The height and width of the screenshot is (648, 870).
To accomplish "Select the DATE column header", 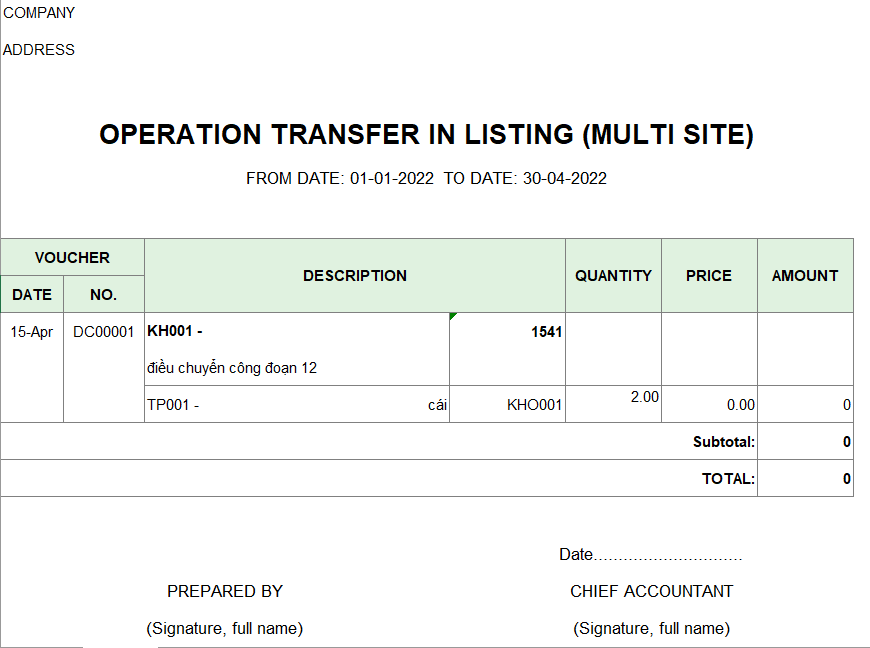I will tap(32, 294).
